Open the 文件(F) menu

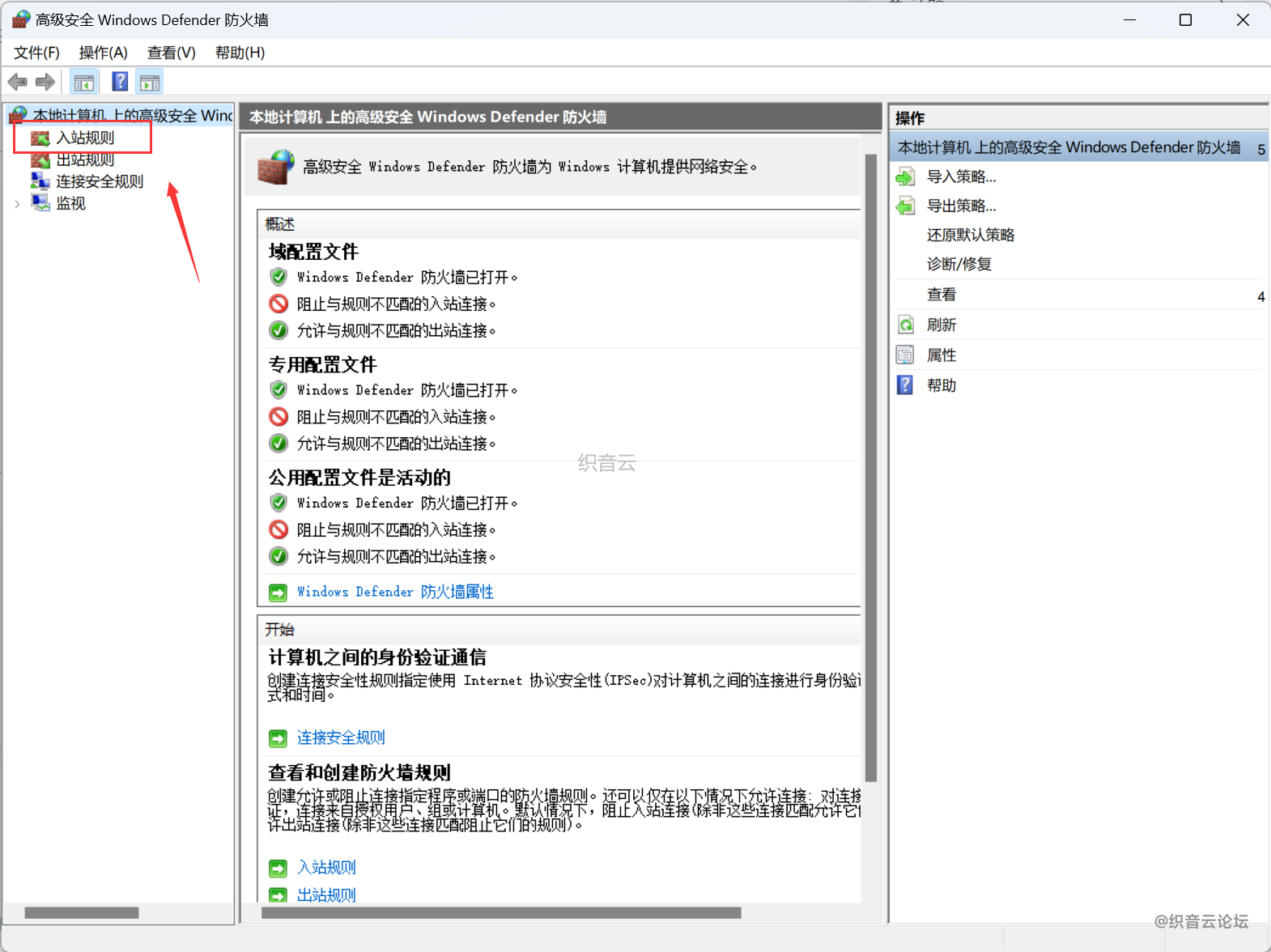click(x=36, y=53)
